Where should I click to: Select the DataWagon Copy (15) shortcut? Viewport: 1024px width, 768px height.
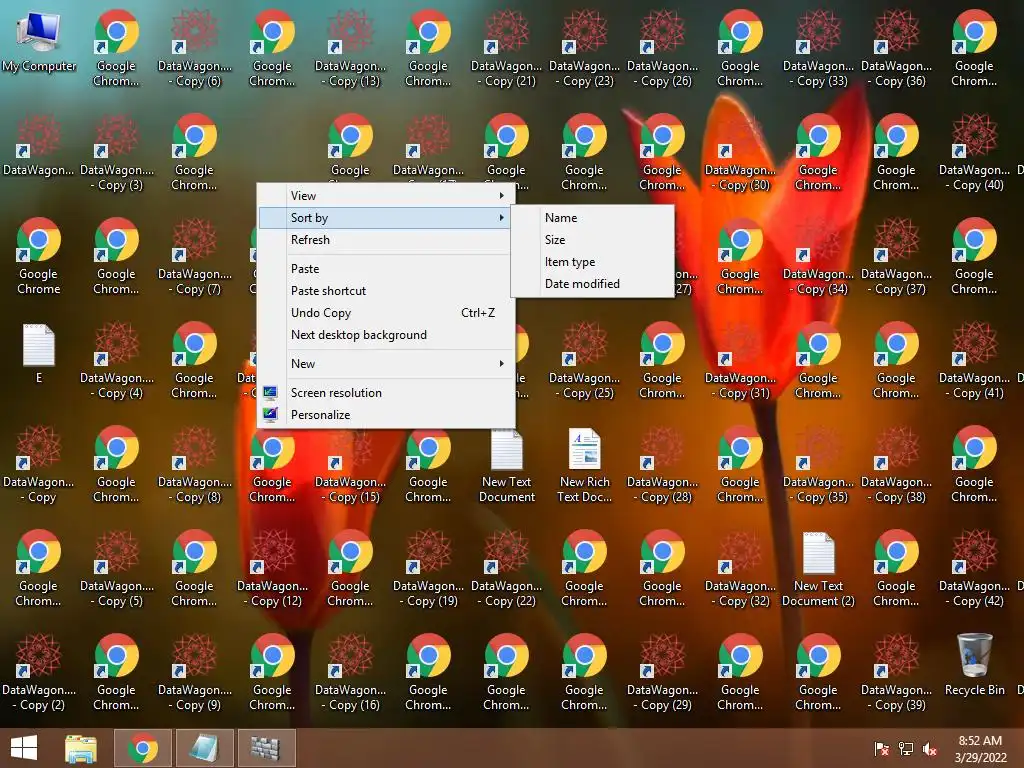coord(351,465)
